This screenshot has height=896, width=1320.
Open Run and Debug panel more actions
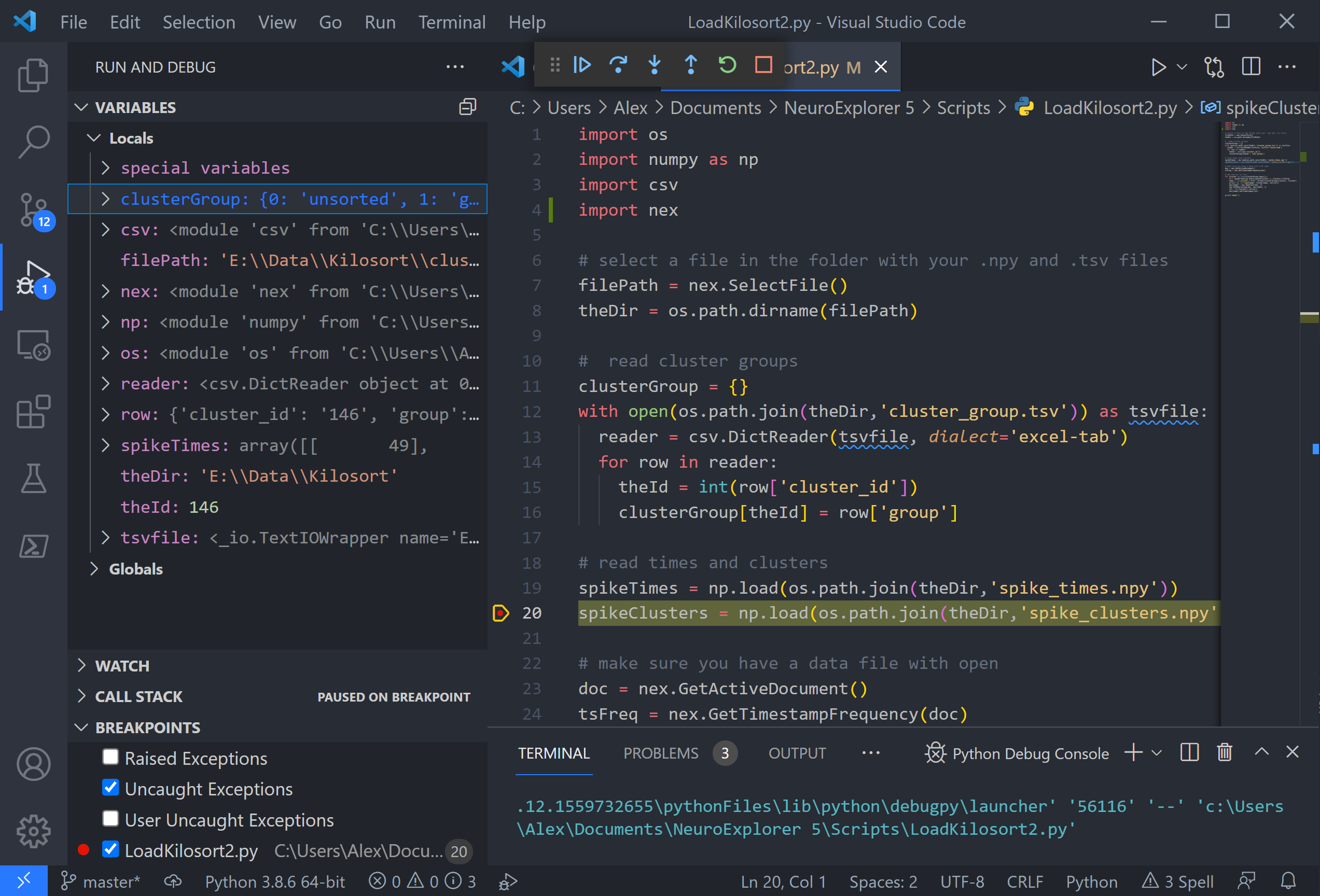coord(455,66)
